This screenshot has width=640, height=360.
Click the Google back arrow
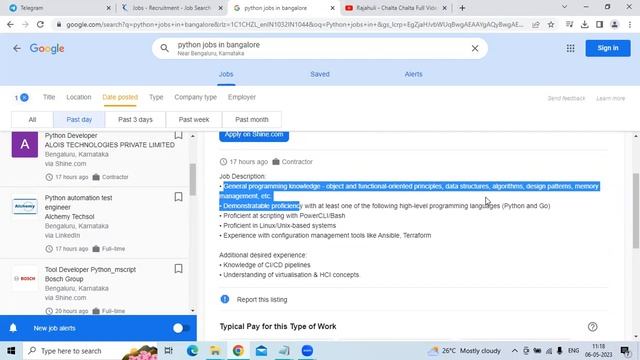[x=17, y=48]
